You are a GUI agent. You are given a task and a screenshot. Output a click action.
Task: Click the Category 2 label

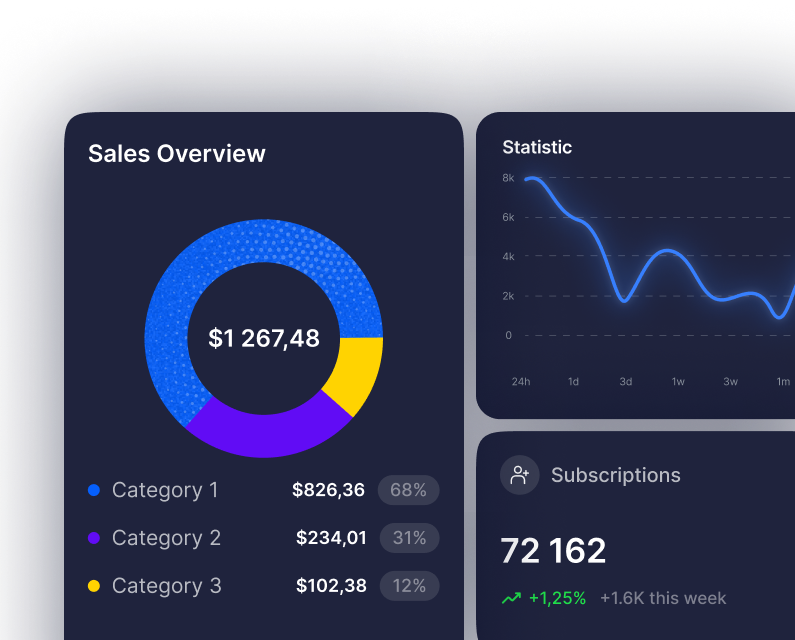166,538
